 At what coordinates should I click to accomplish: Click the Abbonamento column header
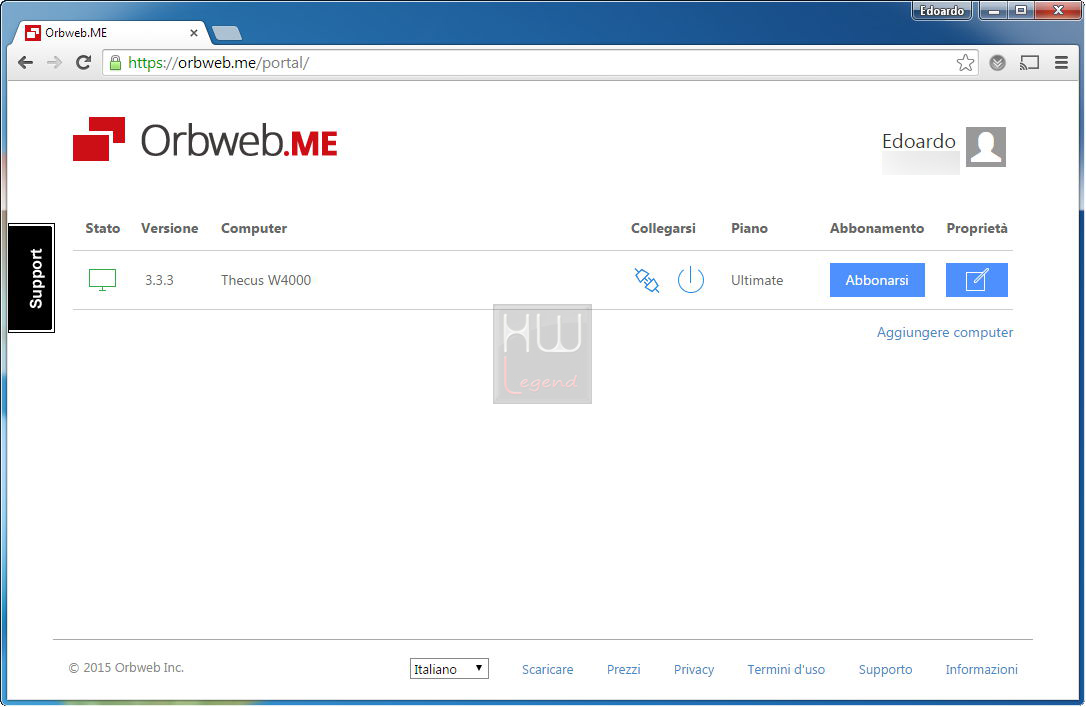[x=877, y=229]
